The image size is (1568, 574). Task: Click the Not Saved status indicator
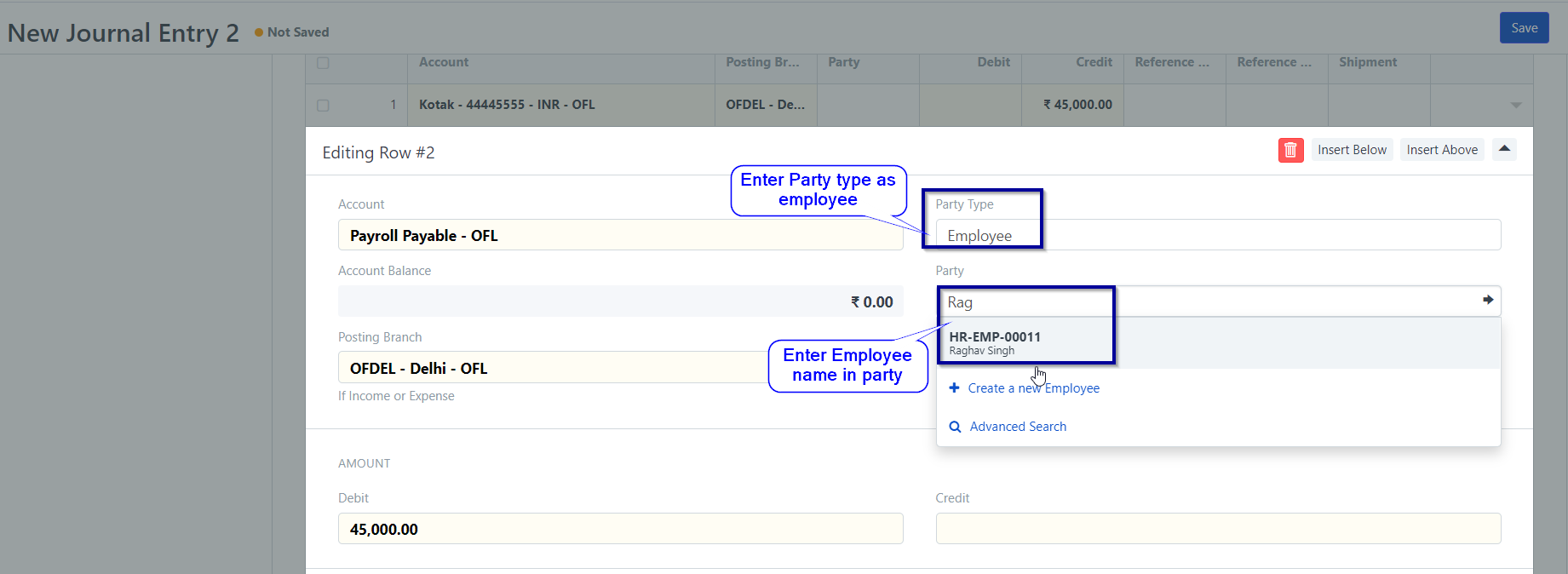291,32
